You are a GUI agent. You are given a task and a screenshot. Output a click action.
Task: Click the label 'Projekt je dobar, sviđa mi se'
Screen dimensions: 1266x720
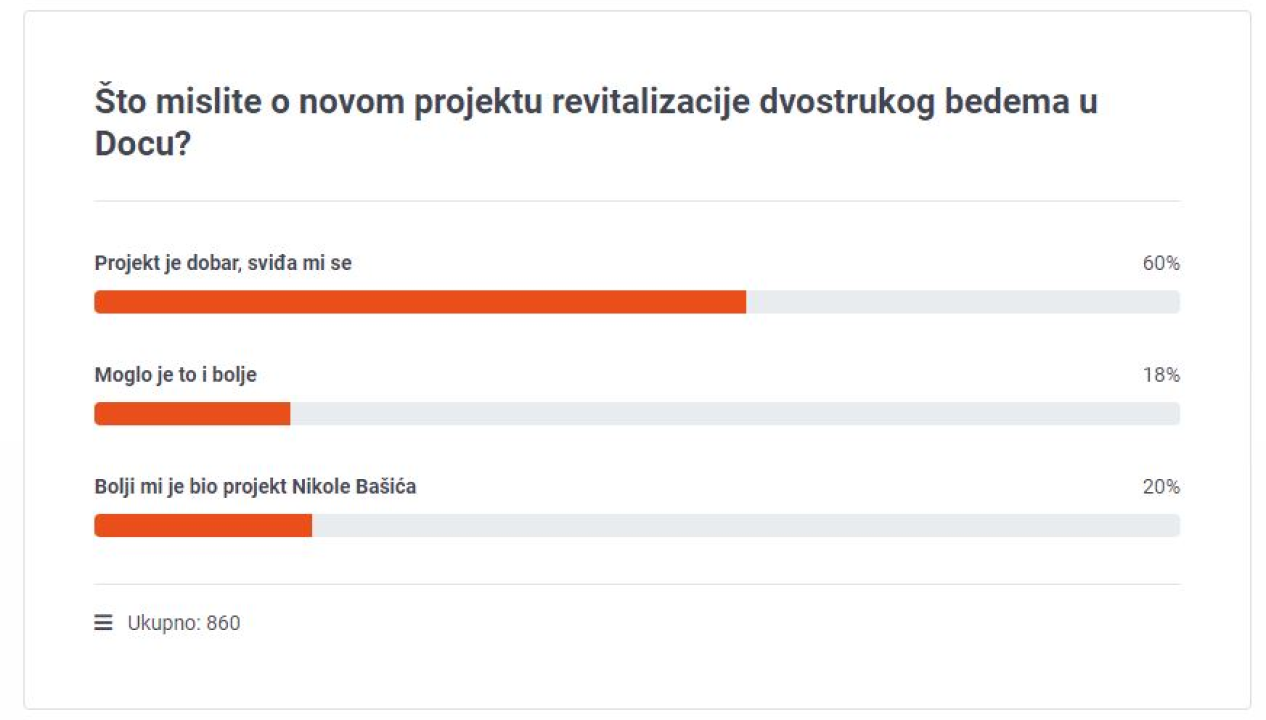[x=222, y=263]
